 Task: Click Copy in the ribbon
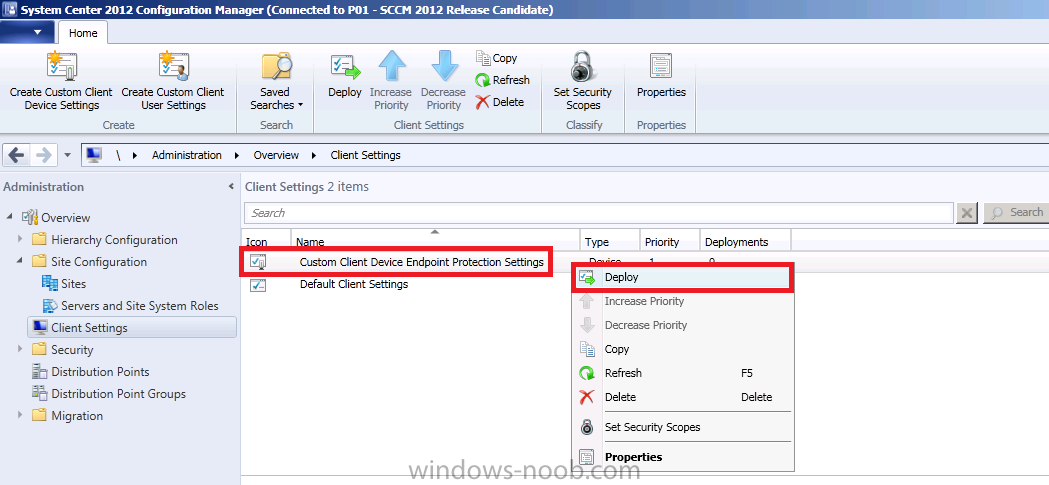[496, 58]
